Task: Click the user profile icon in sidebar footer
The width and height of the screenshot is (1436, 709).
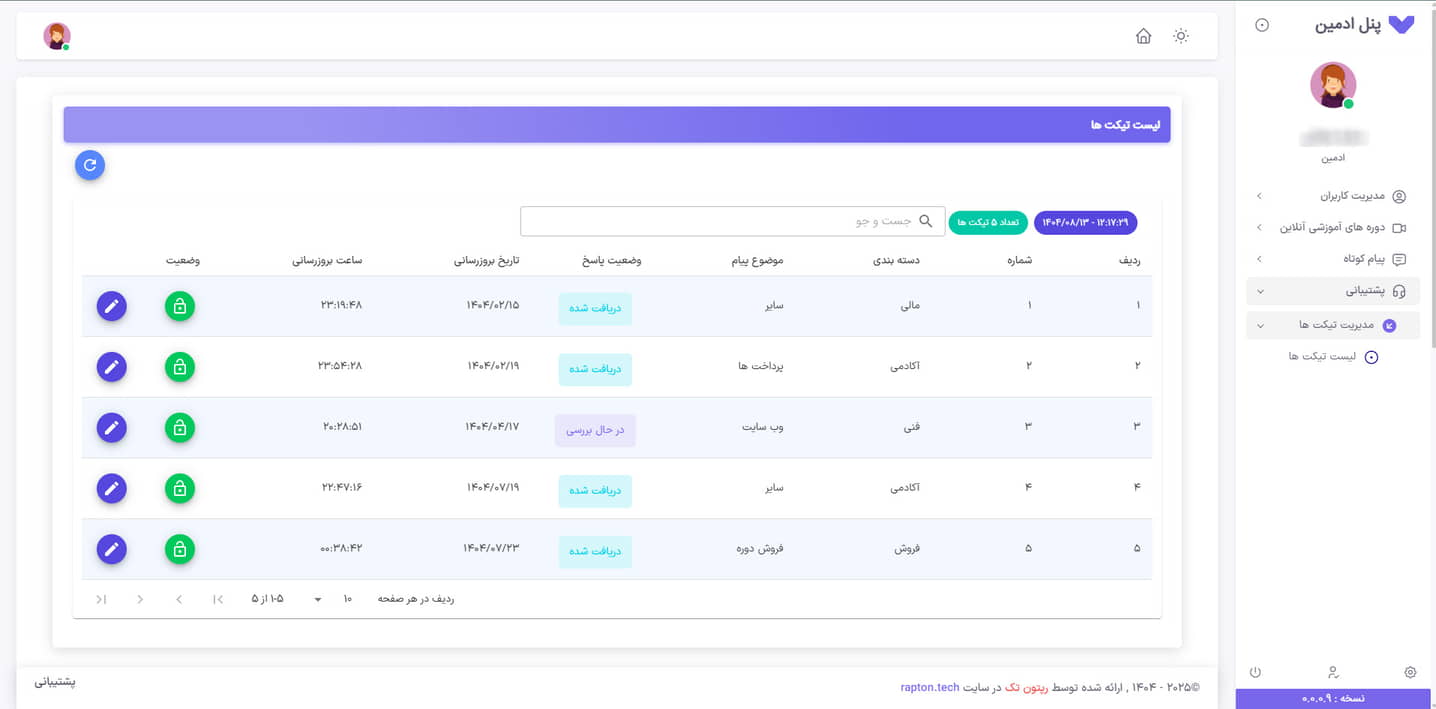Action: pyautogui.click(x=1332, y=672)
